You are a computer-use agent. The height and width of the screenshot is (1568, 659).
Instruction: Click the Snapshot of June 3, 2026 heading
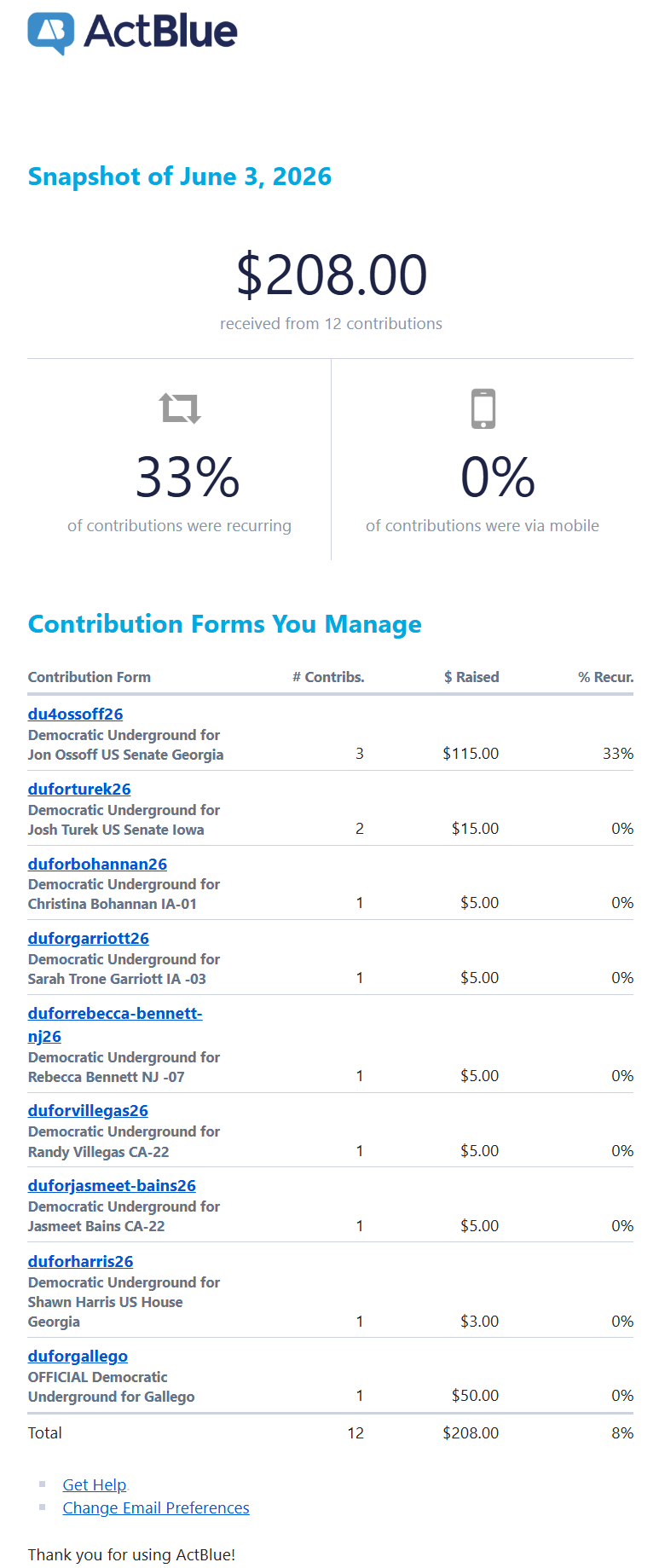point(180,176)
